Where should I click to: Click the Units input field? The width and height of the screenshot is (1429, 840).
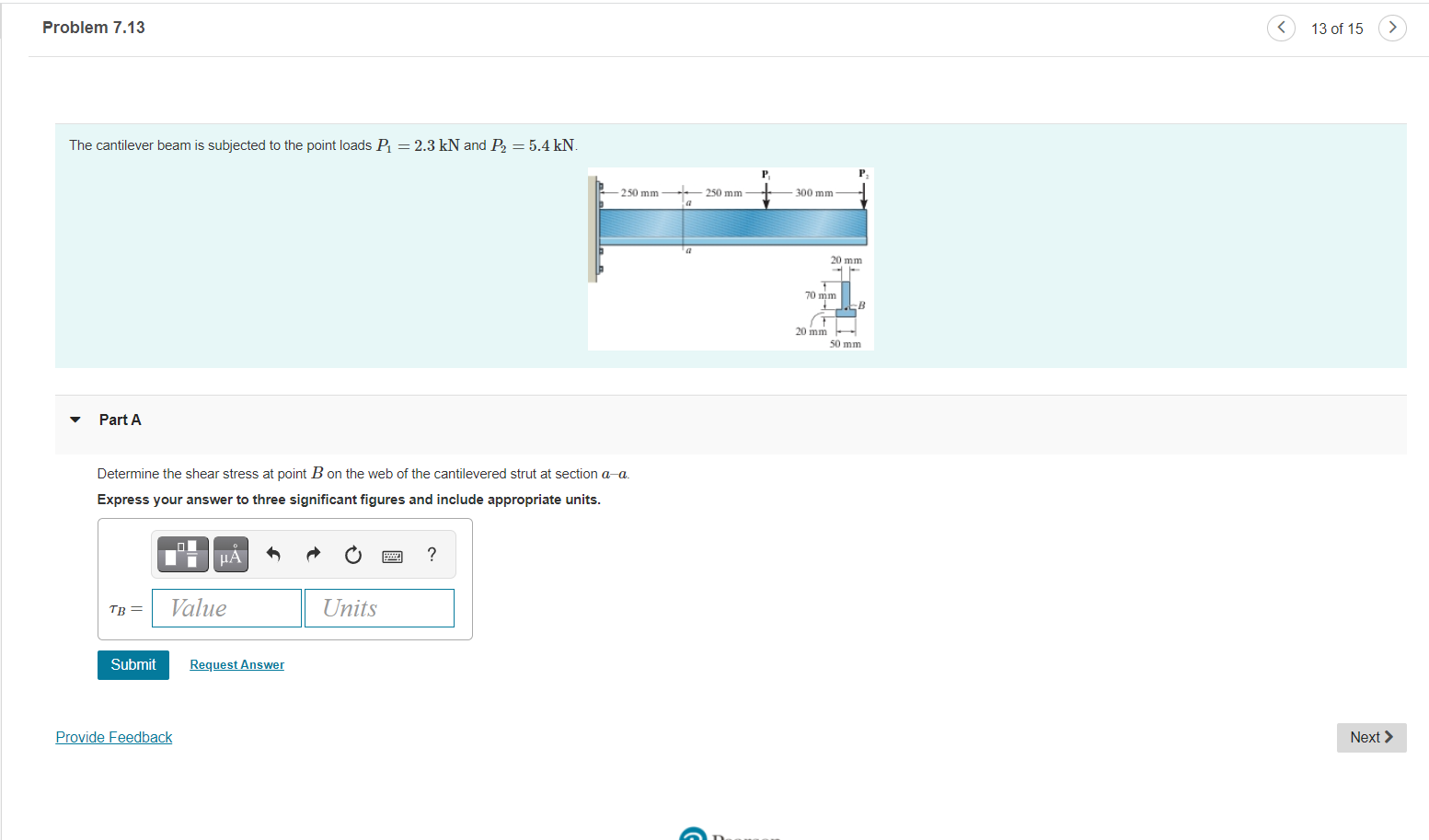coord(379,608)
